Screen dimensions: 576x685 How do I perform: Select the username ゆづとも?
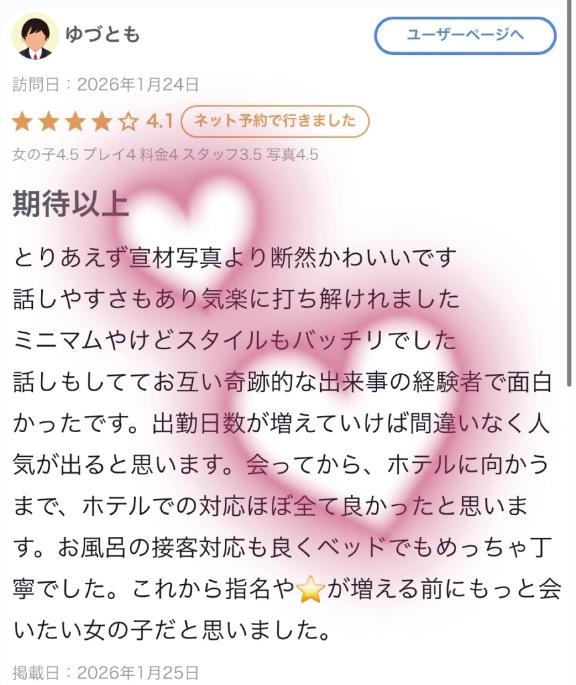pyautogui.click(x=103, y=35)
